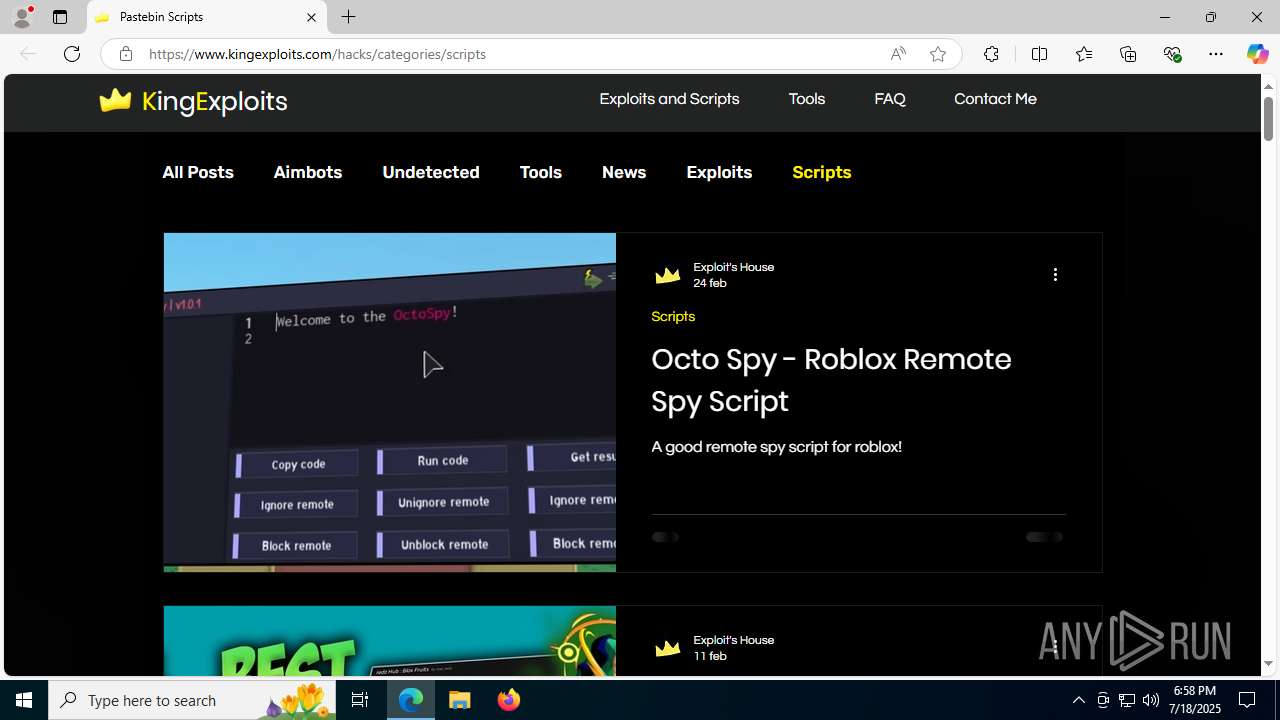Click the page scrollbar up arrow
Viewport: 1280px width, 720px height.
coord(1268,85)
